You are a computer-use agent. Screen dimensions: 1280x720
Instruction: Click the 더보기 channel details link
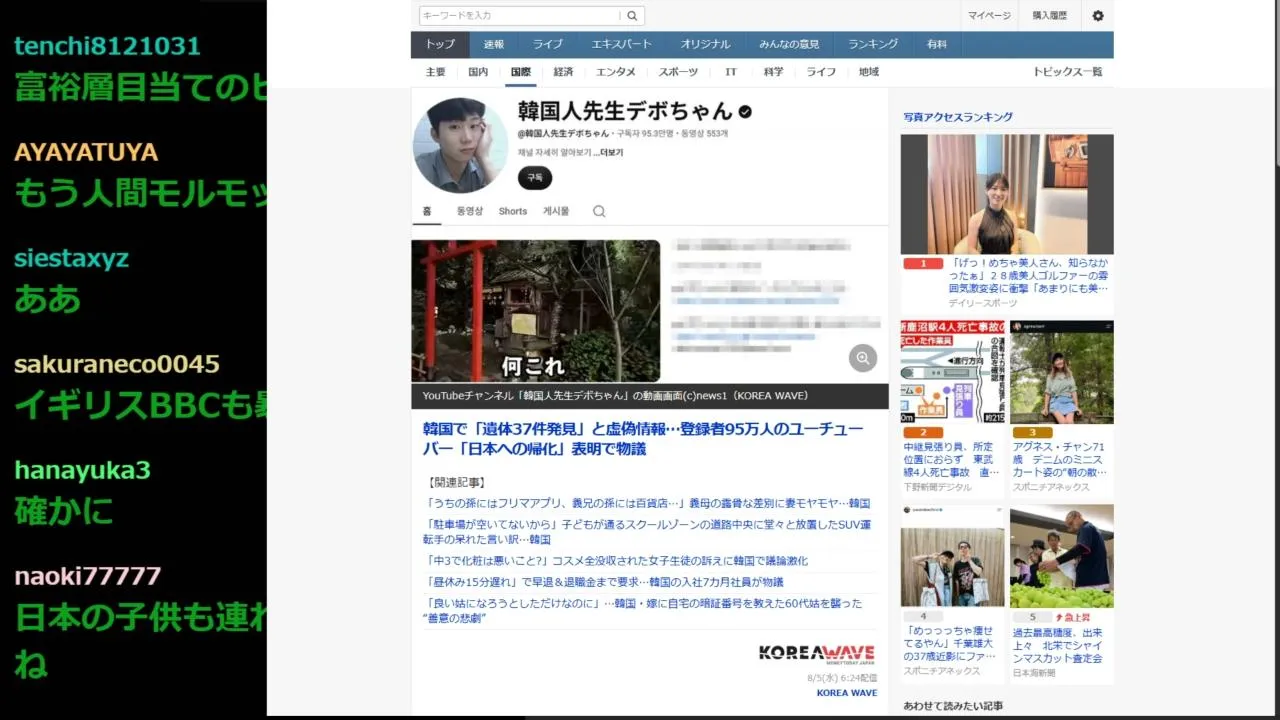pyautogui.click(x=611, y=153)
